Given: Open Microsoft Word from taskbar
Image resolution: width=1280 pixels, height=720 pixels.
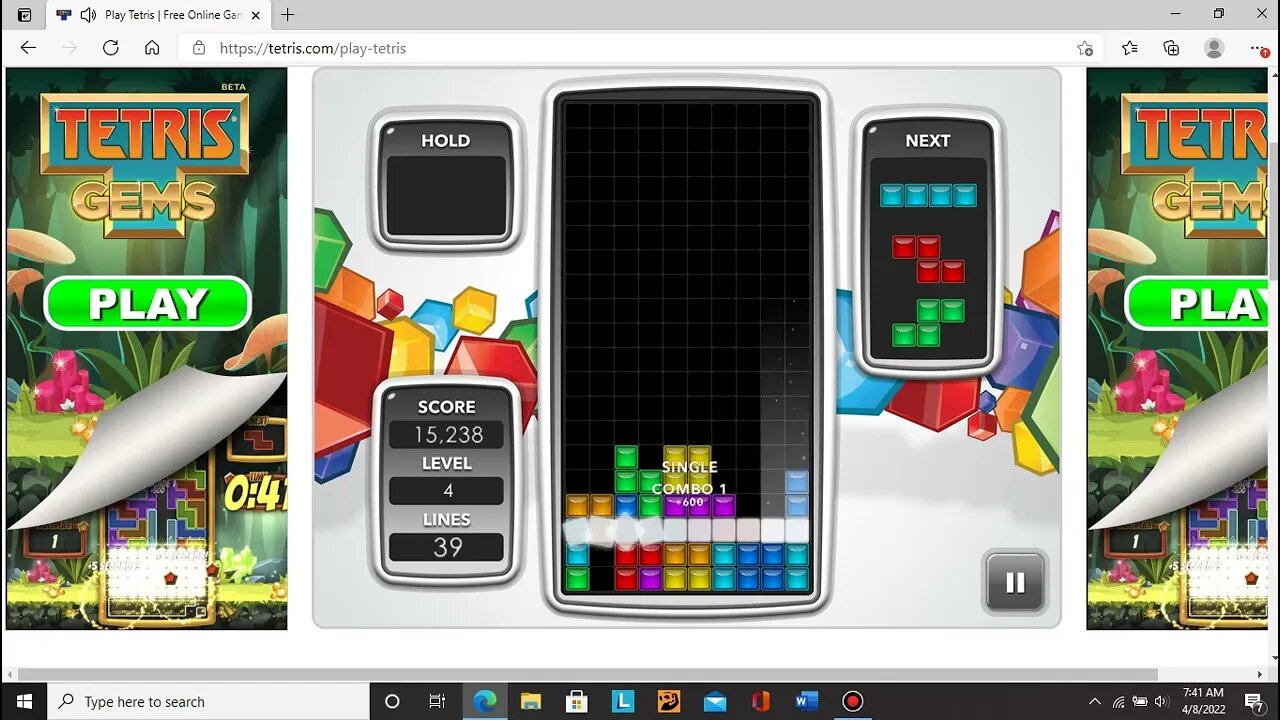Looking at the screenshot, I should click(x=806, y=701).
